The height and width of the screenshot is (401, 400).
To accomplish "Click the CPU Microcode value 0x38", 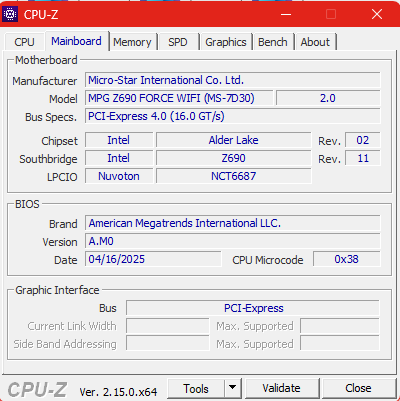I will pos(347,259).
